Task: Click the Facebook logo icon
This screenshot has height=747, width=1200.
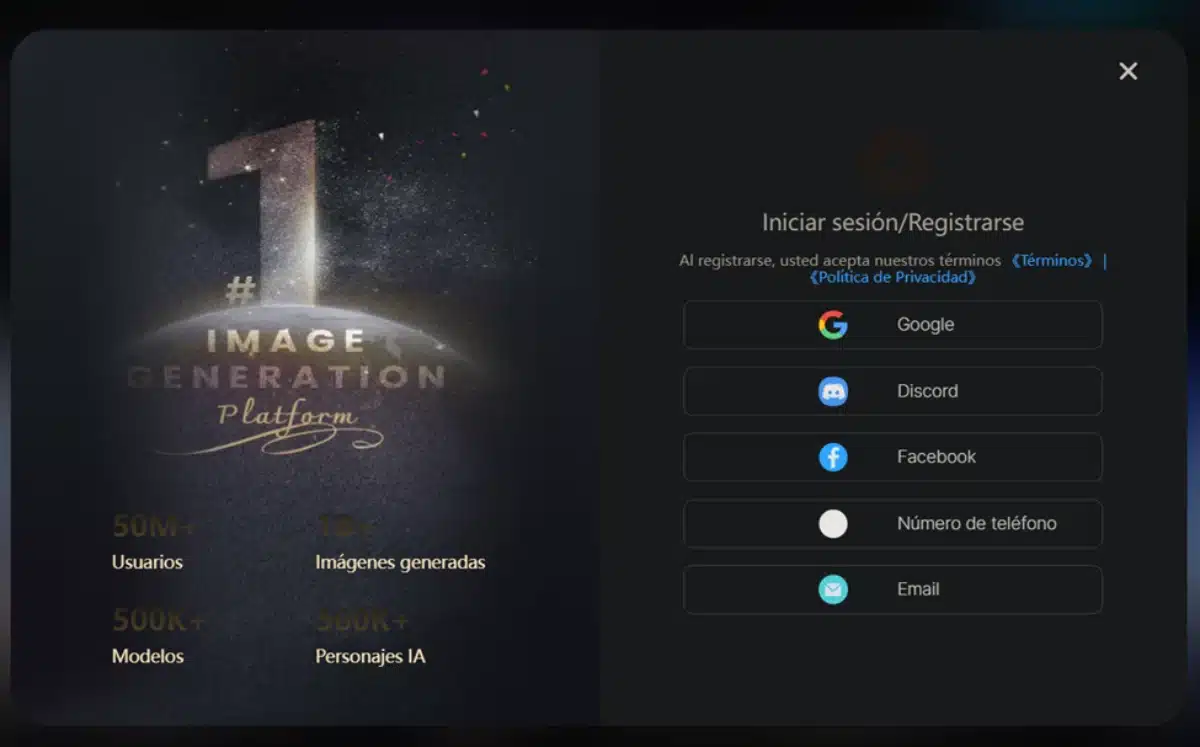Action: tap(833, 457)
